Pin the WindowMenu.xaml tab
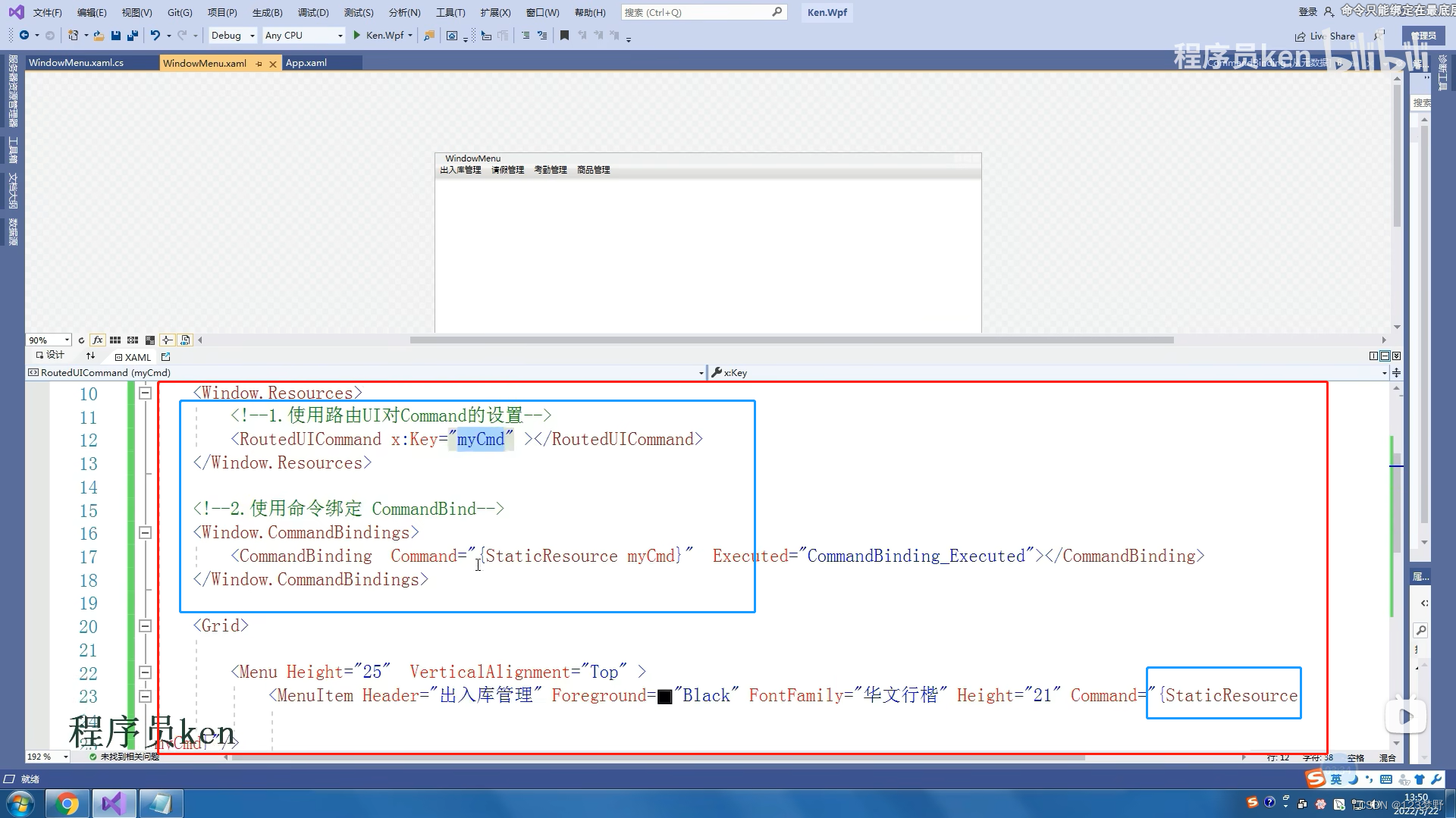Viewport: 1456px width, 818px height. click(259, 64)
